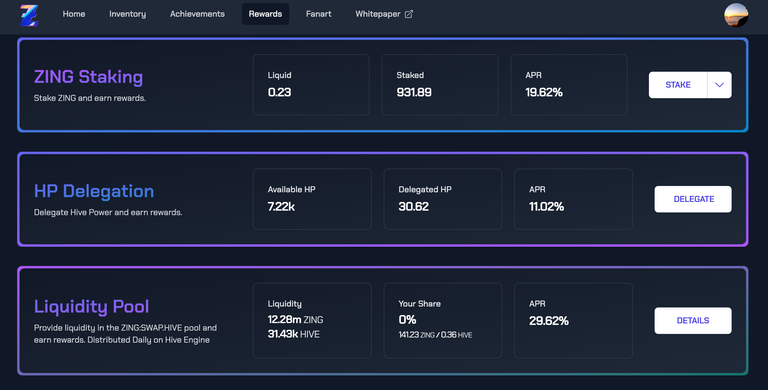Click the Liquidity 12.28m ZING value
Screen dimensions: 768x390
point(295,319)
